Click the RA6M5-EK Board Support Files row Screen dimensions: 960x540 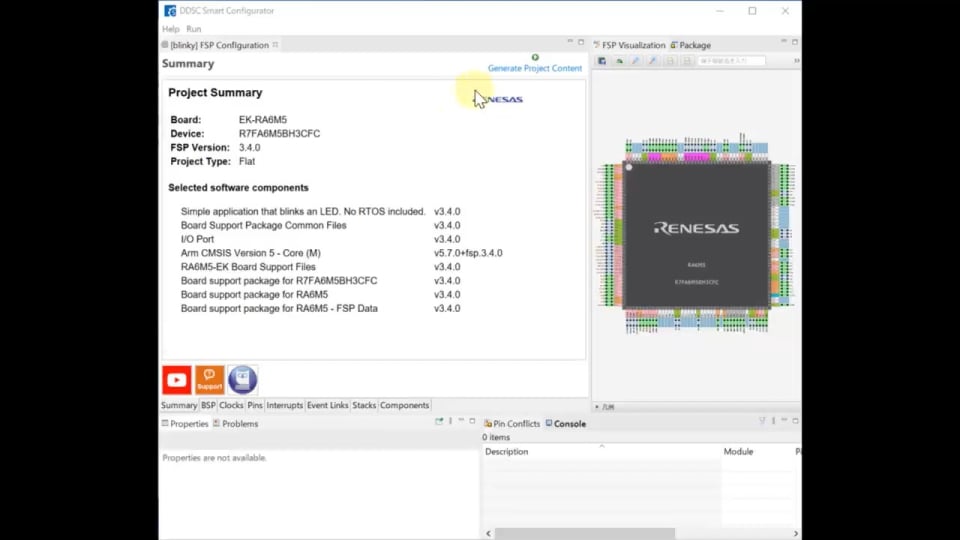click(320, 267)
